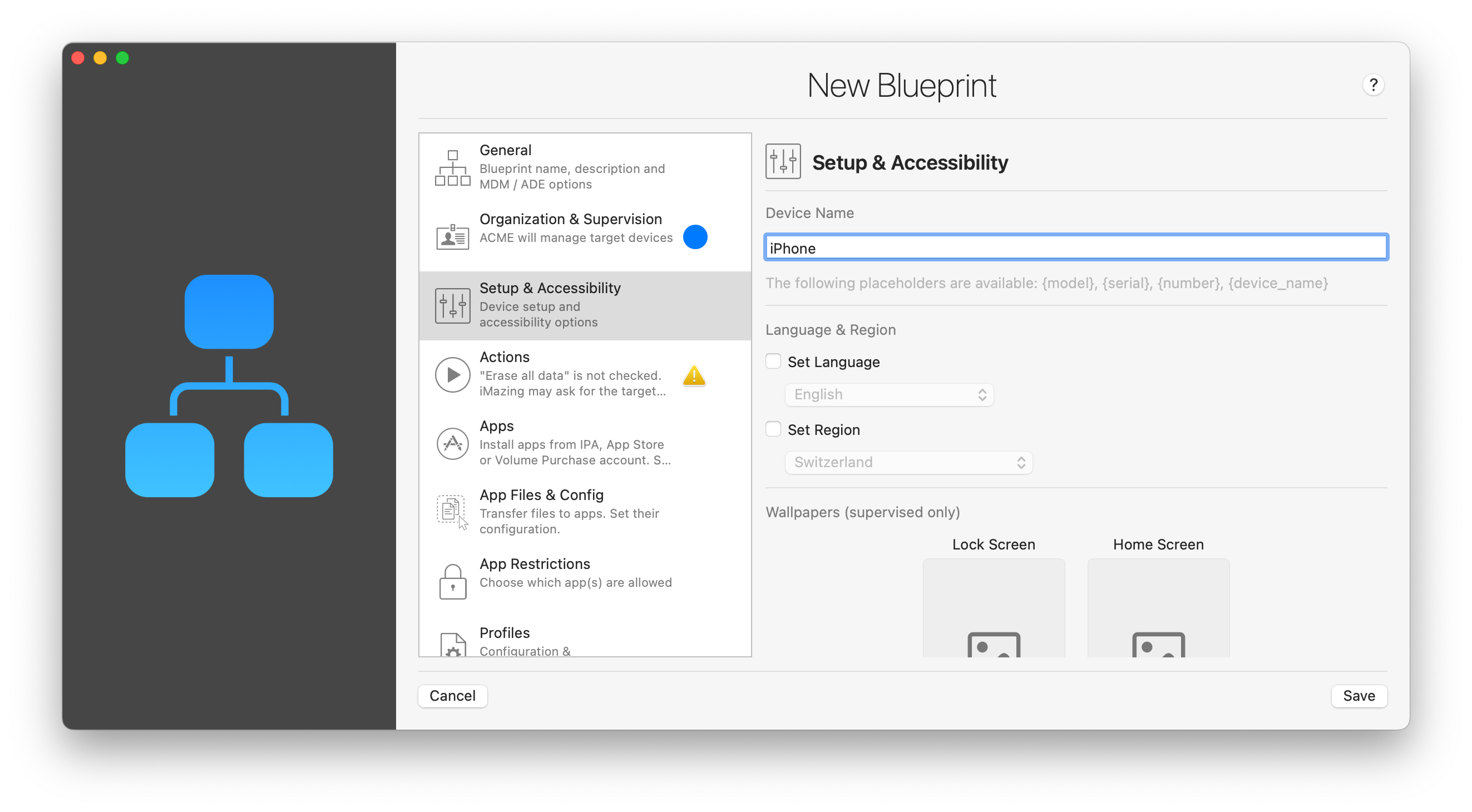Screen dimensions: 1472x812
Task: Click the Device Name label
Action: [x=809, y=213]
